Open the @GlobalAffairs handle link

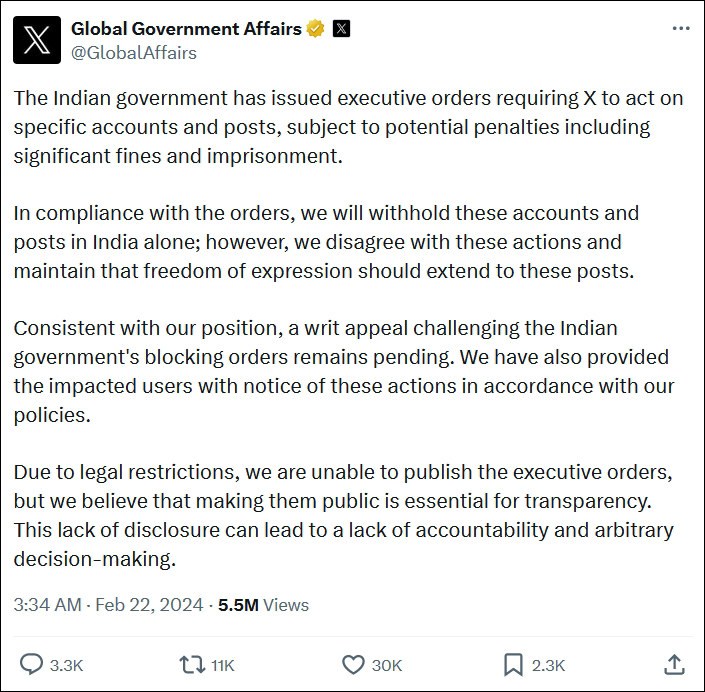(134, 53)
